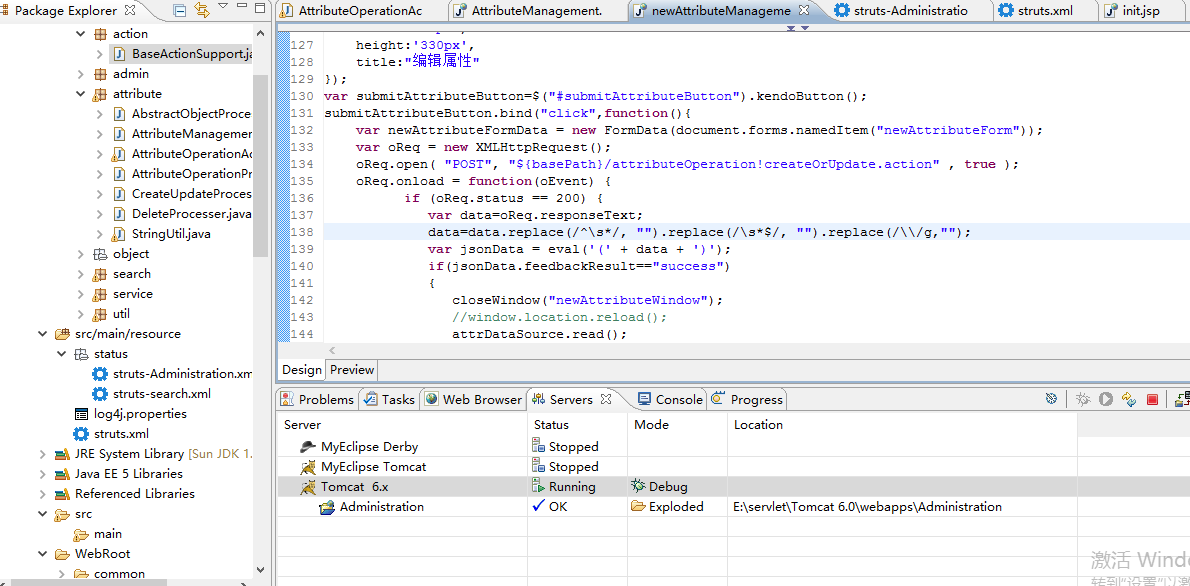Expand JRE System Library node

tap(43, 454)
